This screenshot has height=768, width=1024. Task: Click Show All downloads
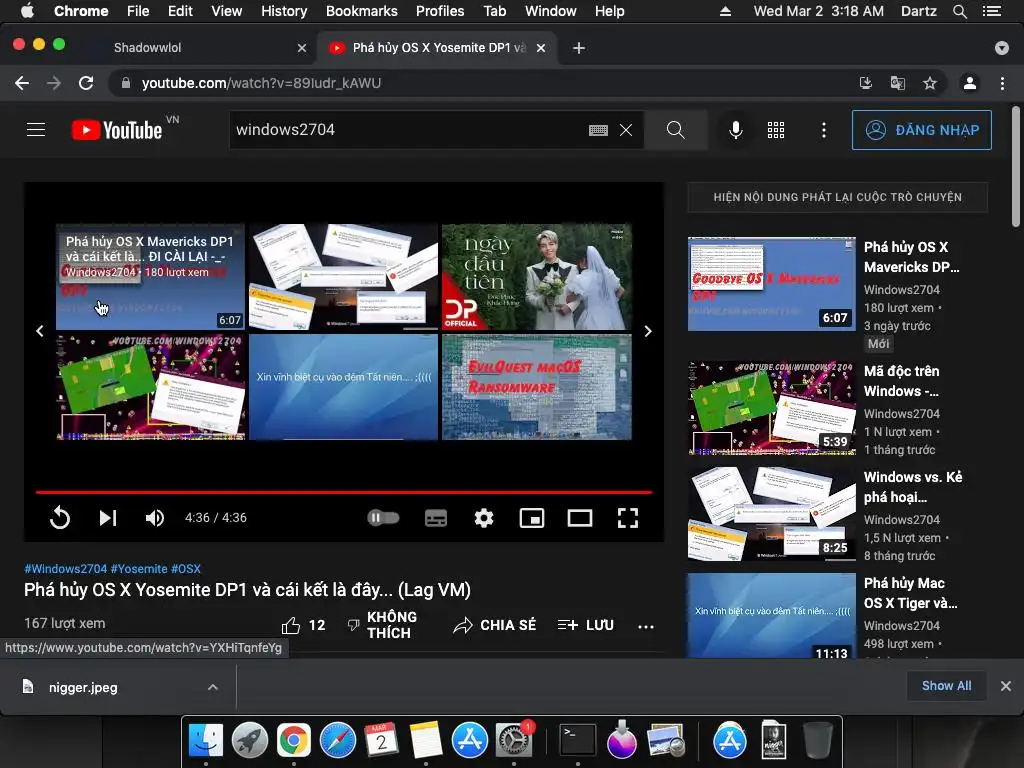(x=946, y=686)
